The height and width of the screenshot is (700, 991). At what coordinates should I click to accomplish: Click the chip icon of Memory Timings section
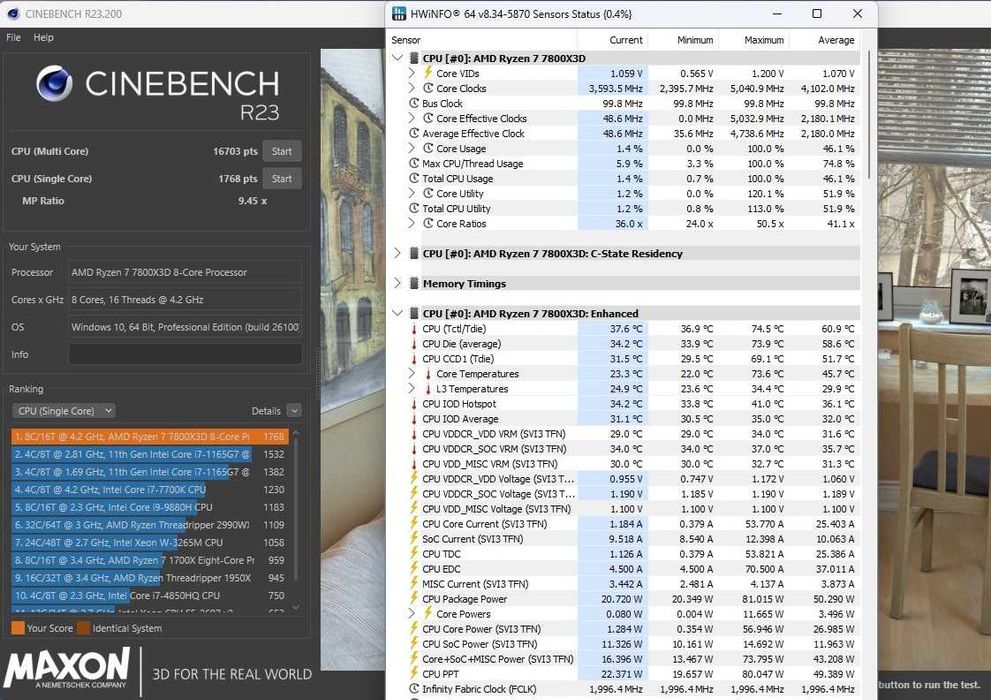click(414, 284)
